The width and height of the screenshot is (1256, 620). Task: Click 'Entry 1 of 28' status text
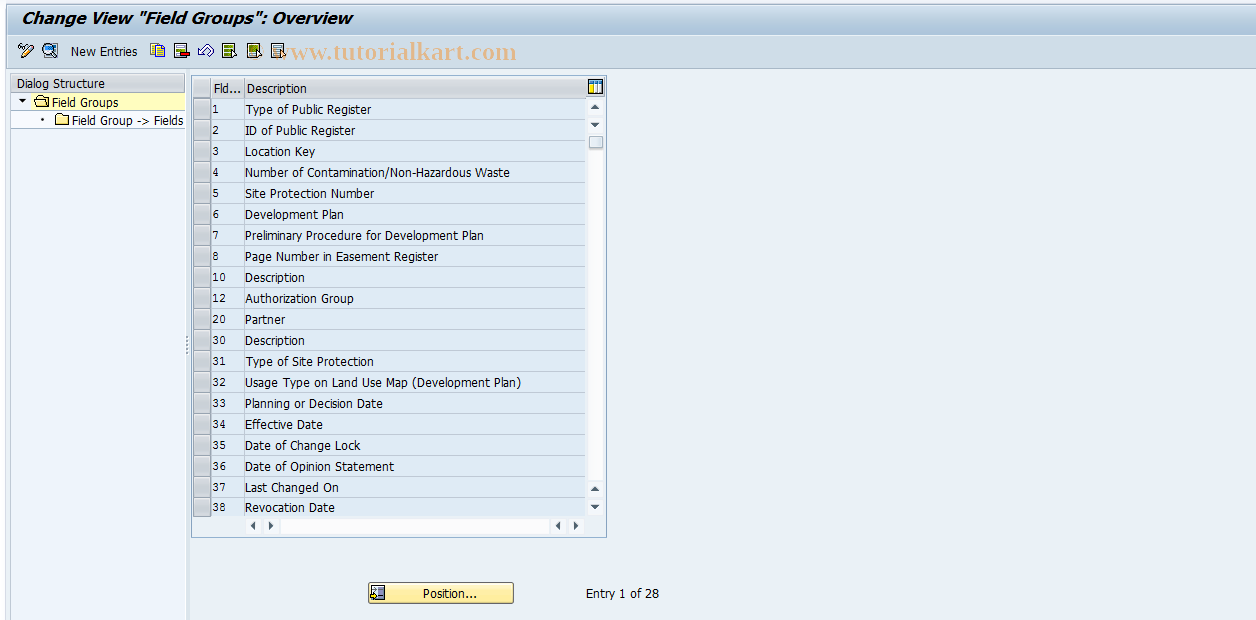pyautogui.click(x=622, y=594)
